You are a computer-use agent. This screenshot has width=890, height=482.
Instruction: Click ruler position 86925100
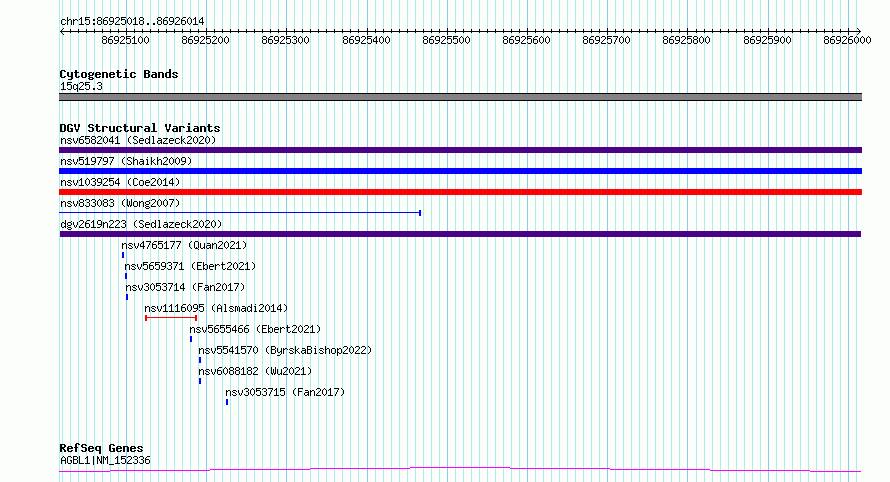pos(125,40)
